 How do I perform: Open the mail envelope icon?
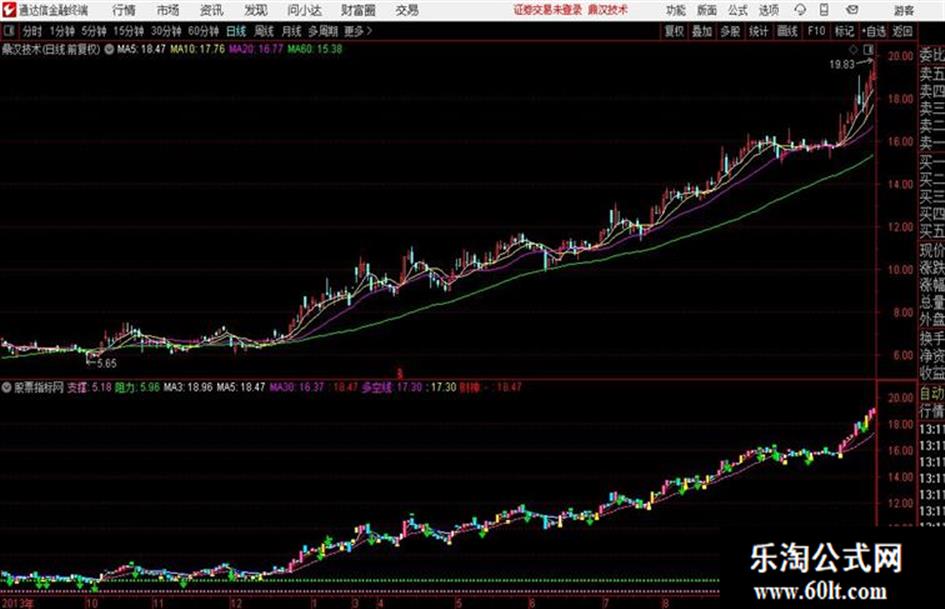coord(852,10)
